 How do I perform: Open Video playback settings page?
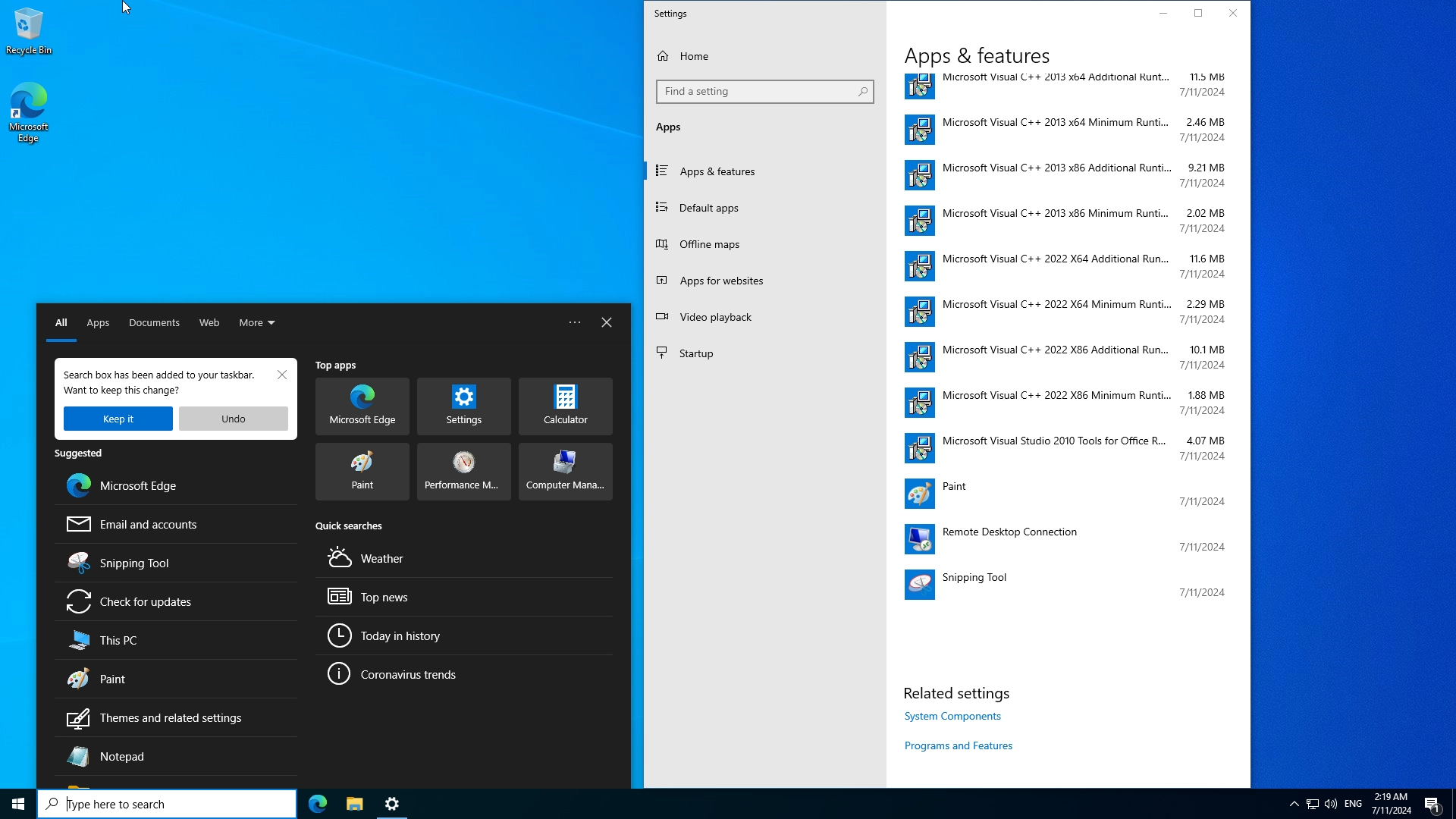[715, 317]
